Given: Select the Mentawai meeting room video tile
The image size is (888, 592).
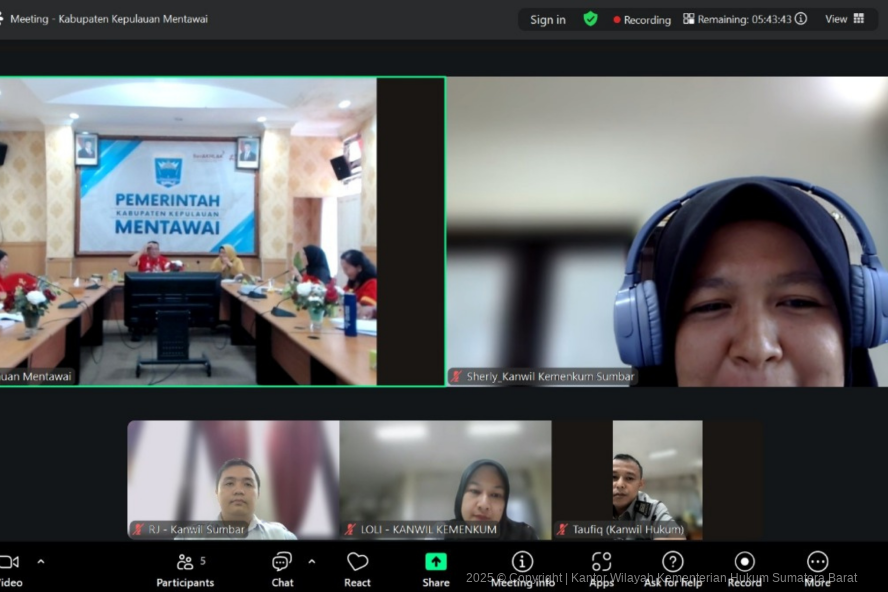Looking at the screenshot, I should pyautogui.click(x=222, y=232).
